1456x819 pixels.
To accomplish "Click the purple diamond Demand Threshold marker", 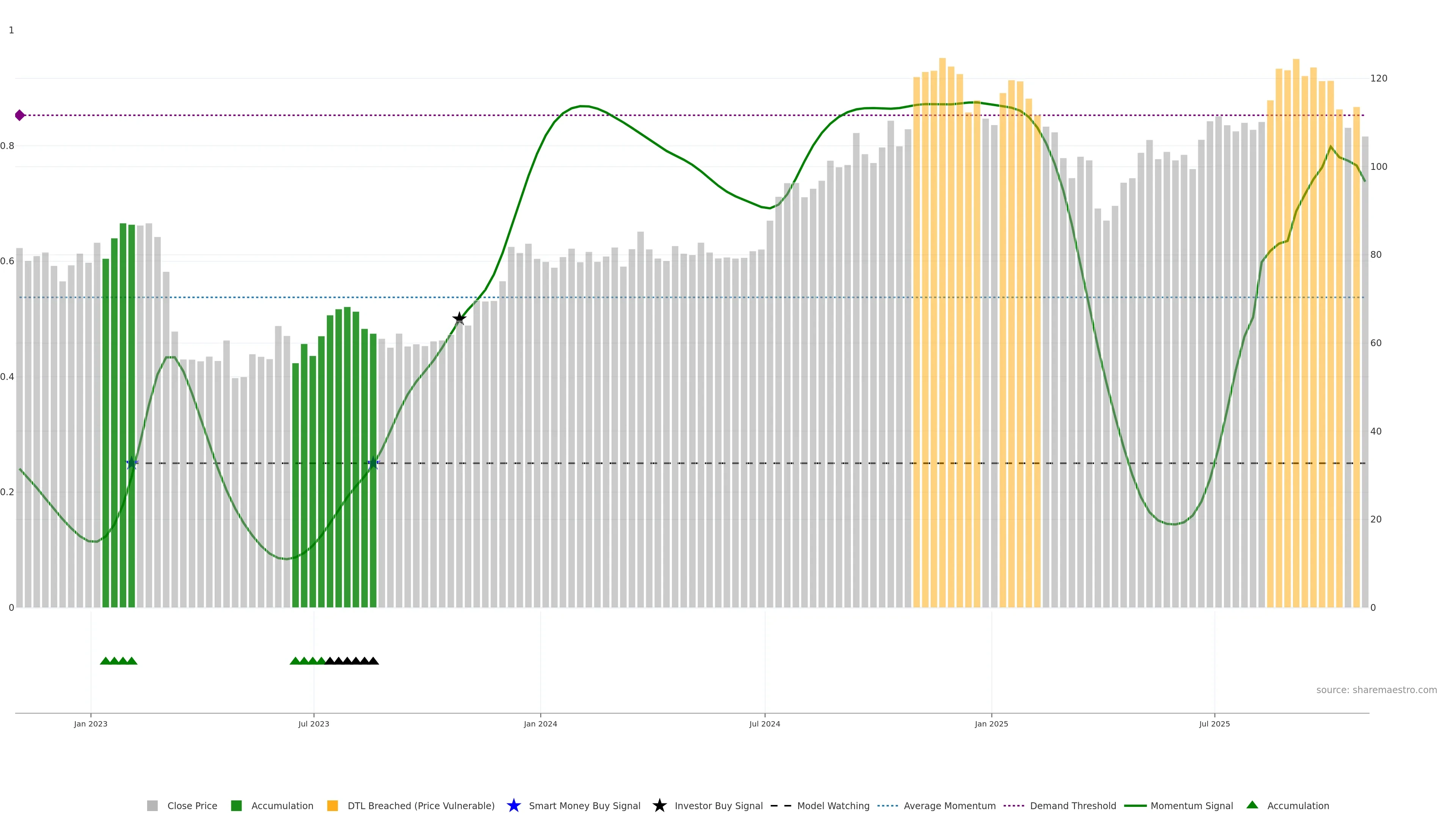I will (20, 115).
